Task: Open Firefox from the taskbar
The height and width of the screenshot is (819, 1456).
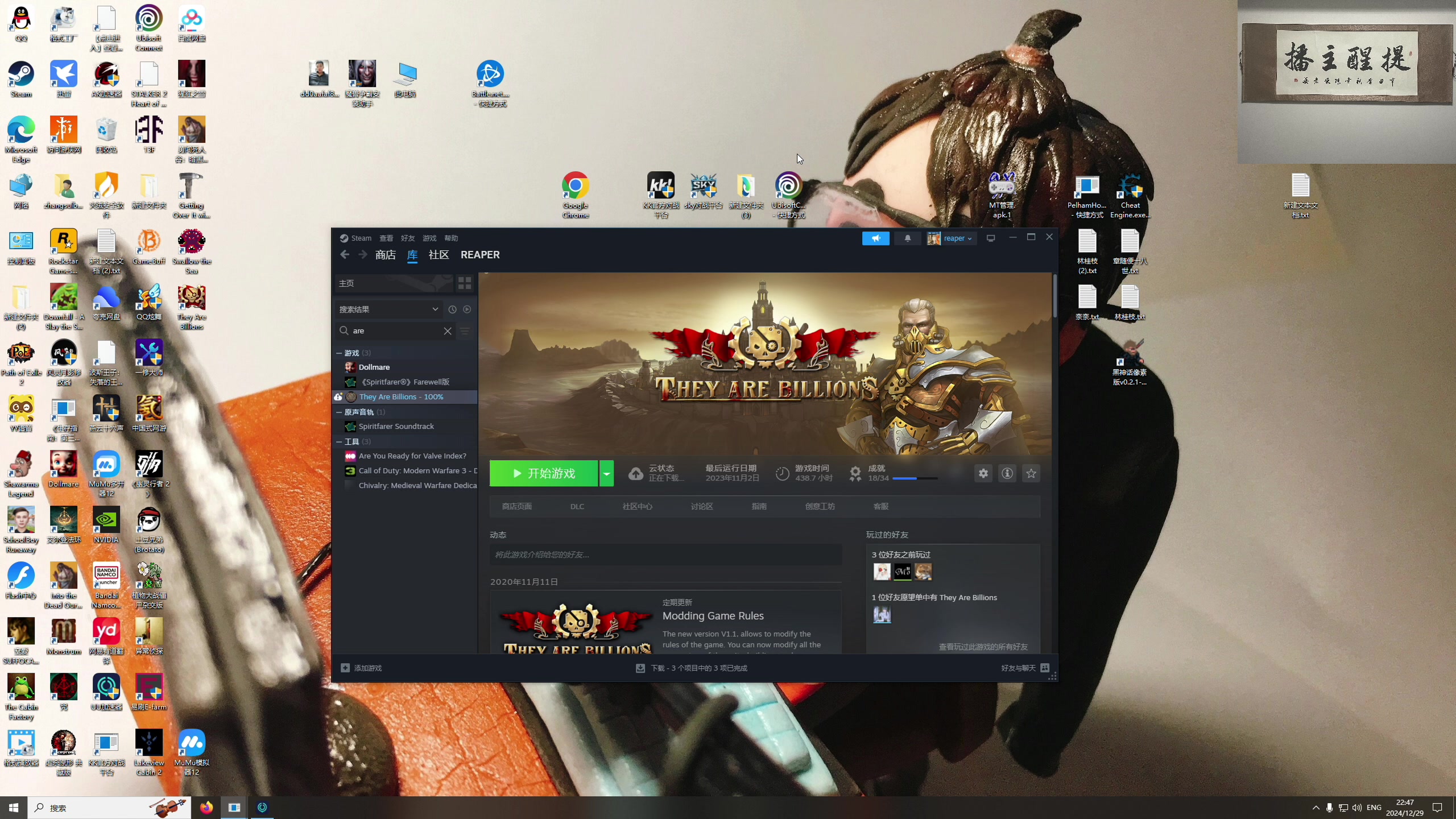Action: (x=206, y=808)
